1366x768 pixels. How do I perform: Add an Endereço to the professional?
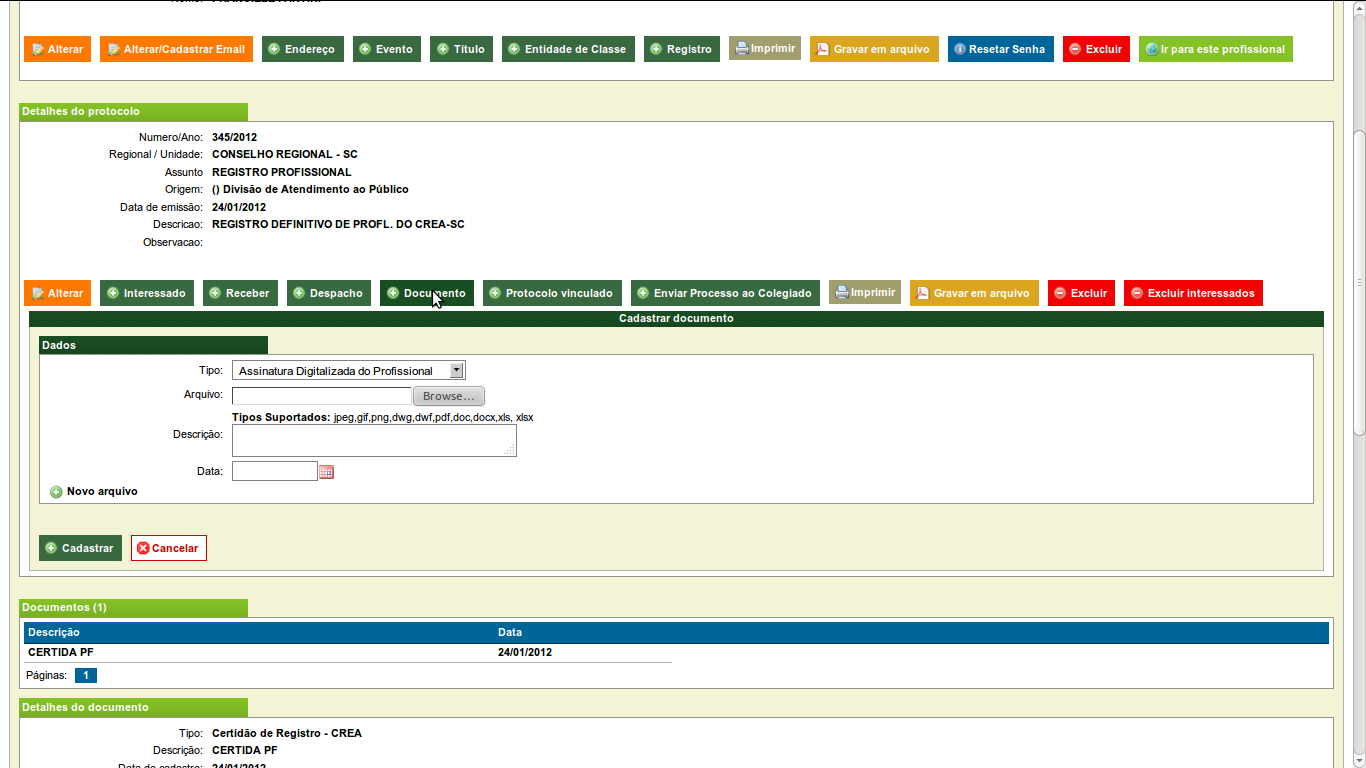303,49
